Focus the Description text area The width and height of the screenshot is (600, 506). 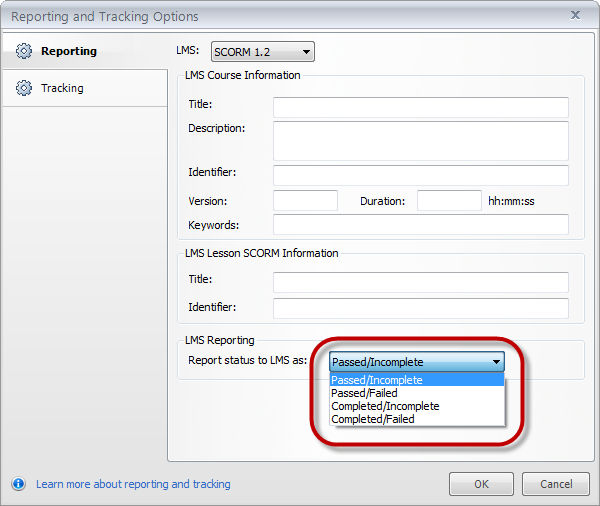pyautogui.click(x=421, y=141)
